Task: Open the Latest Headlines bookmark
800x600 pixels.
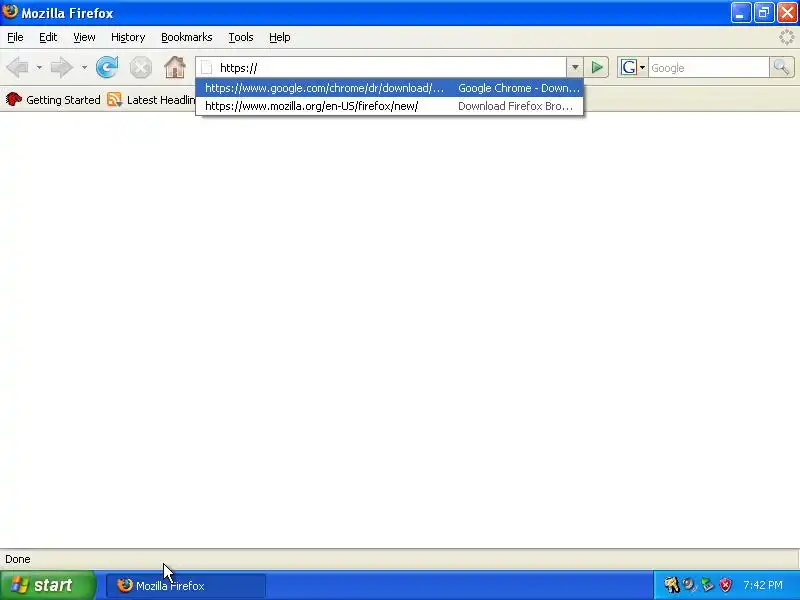Action: pyautogui.click(x=152, y=99)
